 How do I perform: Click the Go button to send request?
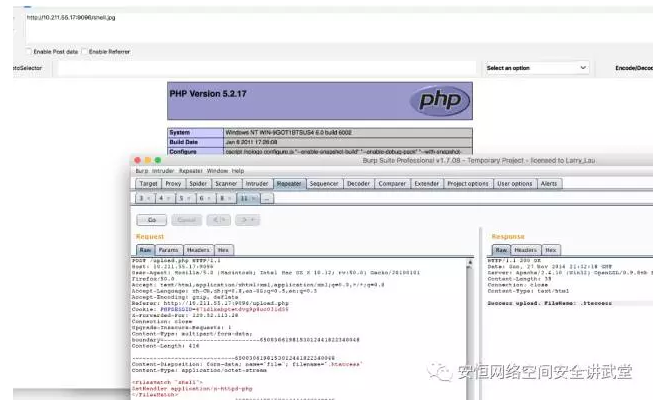pyautogui.click(x=151, y=220)
